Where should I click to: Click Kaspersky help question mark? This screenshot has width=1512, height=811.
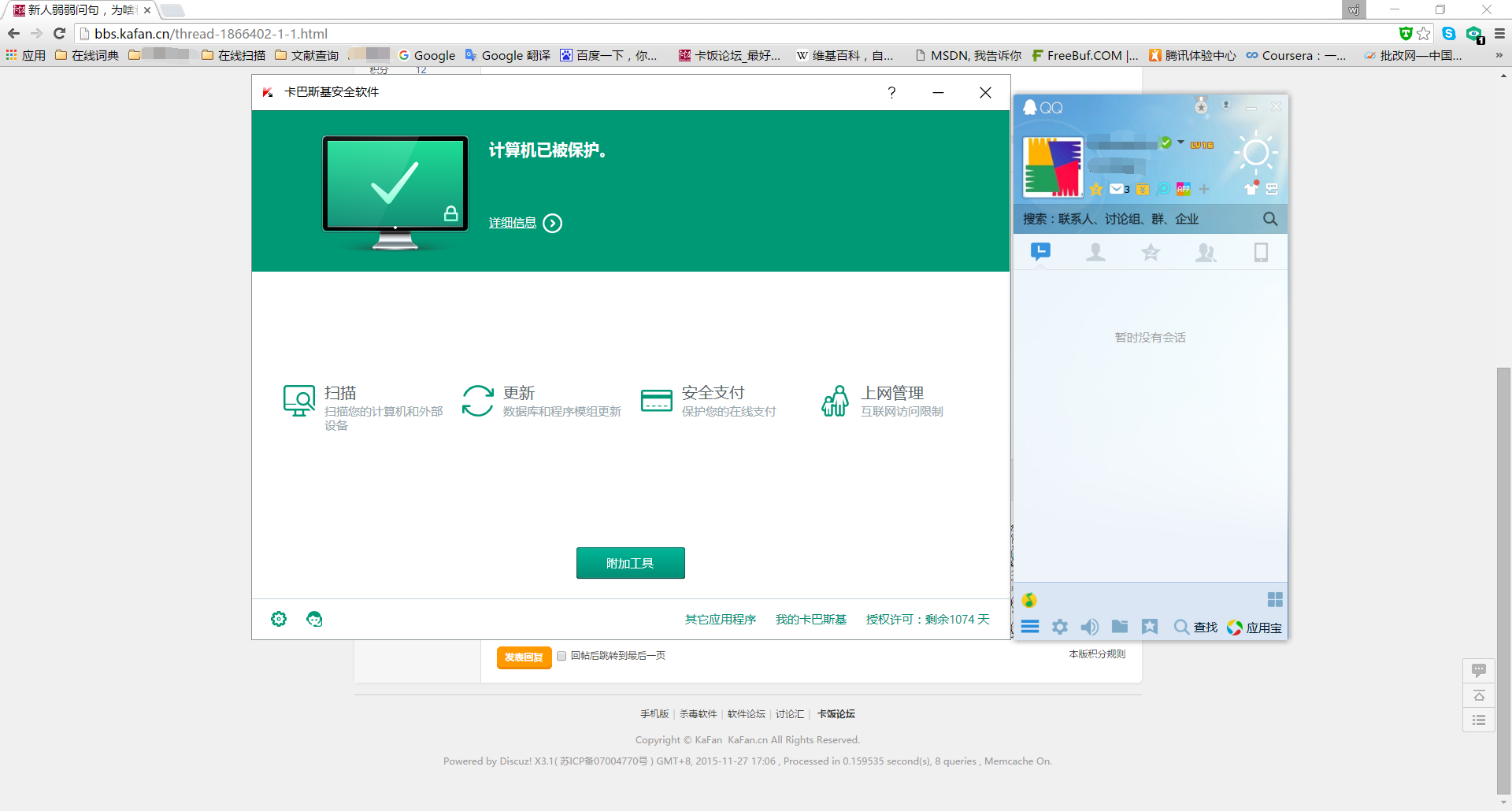(891, 92)
